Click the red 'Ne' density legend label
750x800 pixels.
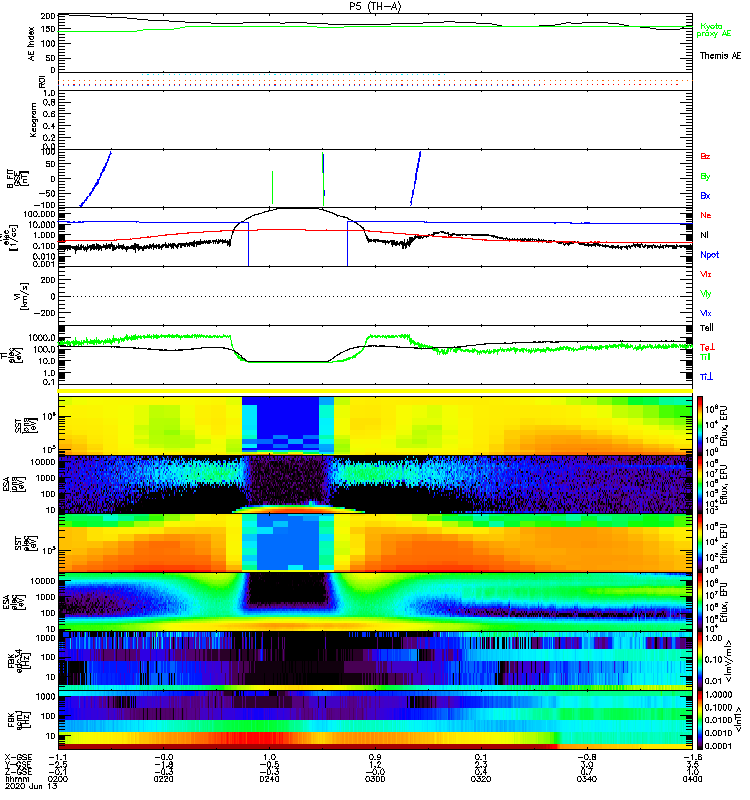click(705, 215)
